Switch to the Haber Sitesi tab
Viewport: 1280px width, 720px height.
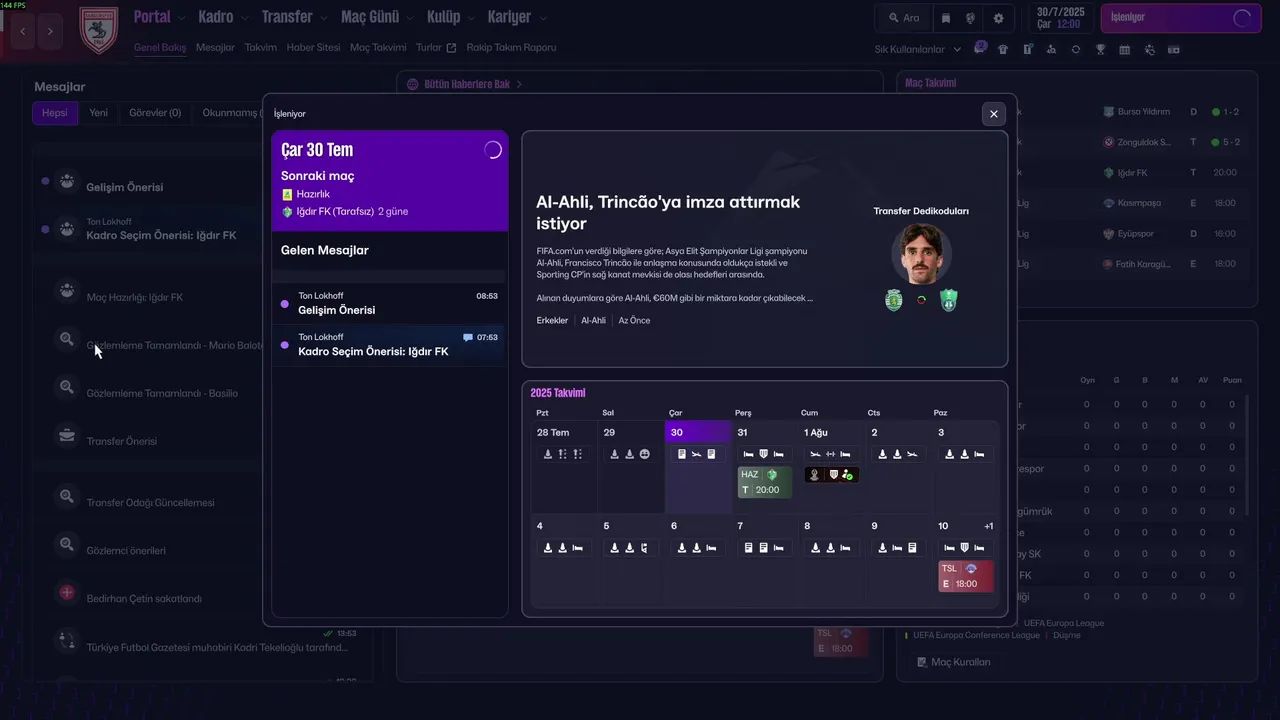(313, 47)
